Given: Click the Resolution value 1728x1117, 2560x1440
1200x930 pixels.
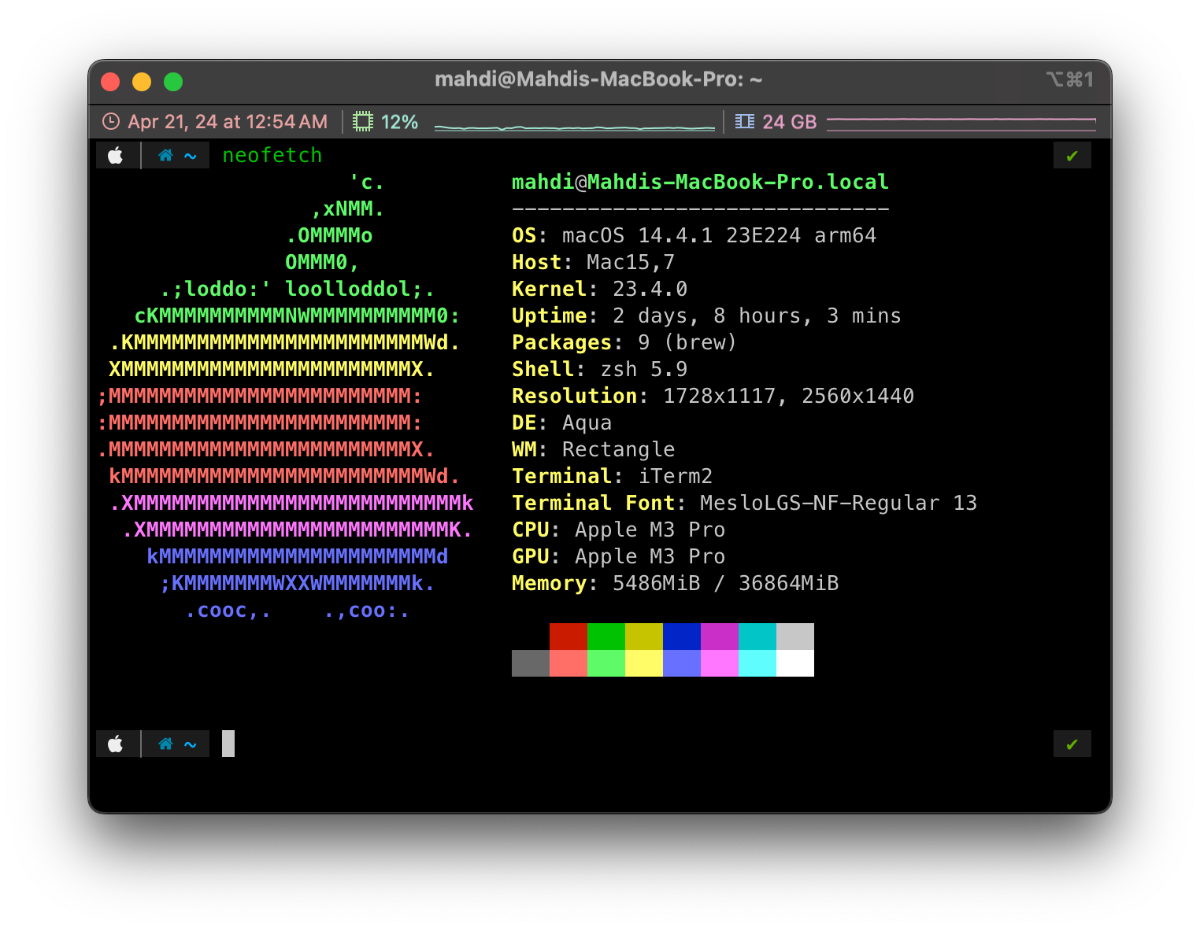Looking at the screenshot, I should point(789,396).
